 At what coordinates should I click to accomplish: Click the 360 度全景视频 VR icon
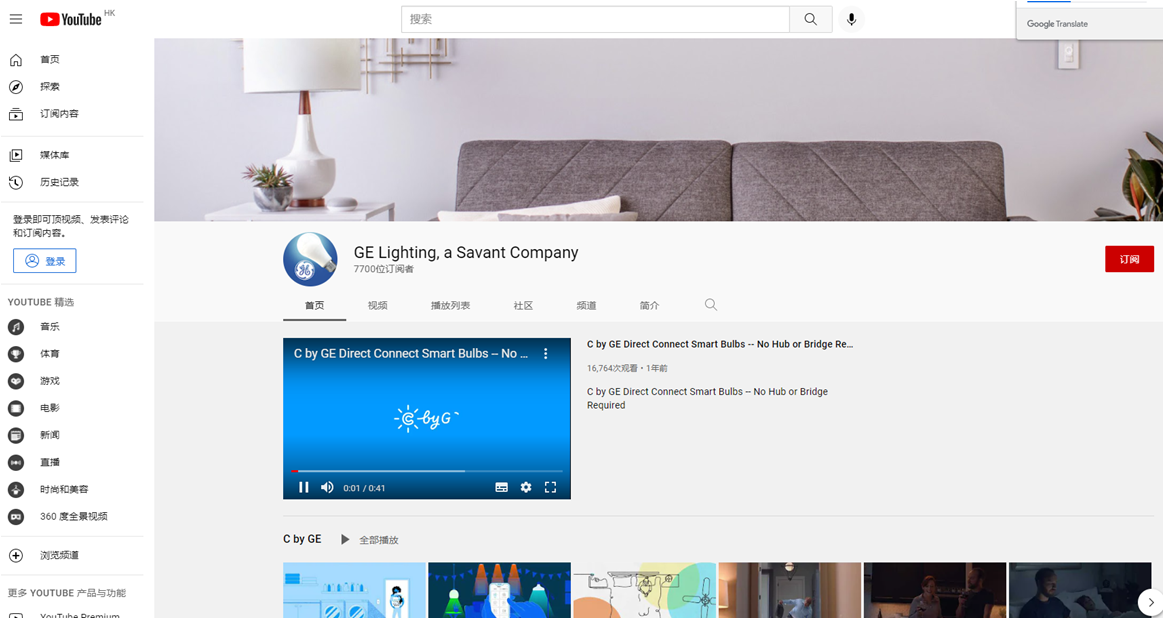16,517
